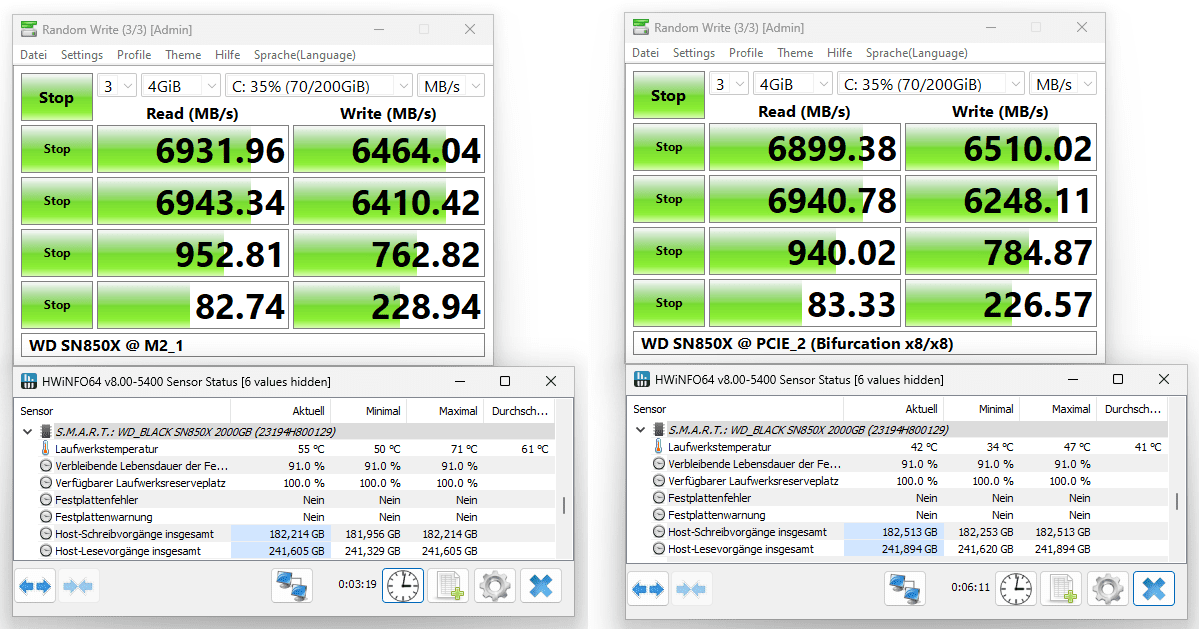Click thermometer icon for Laufwerkstemperatur in right HWiNFO
The height and width of the screenshot is (629, 1199).
658,446
